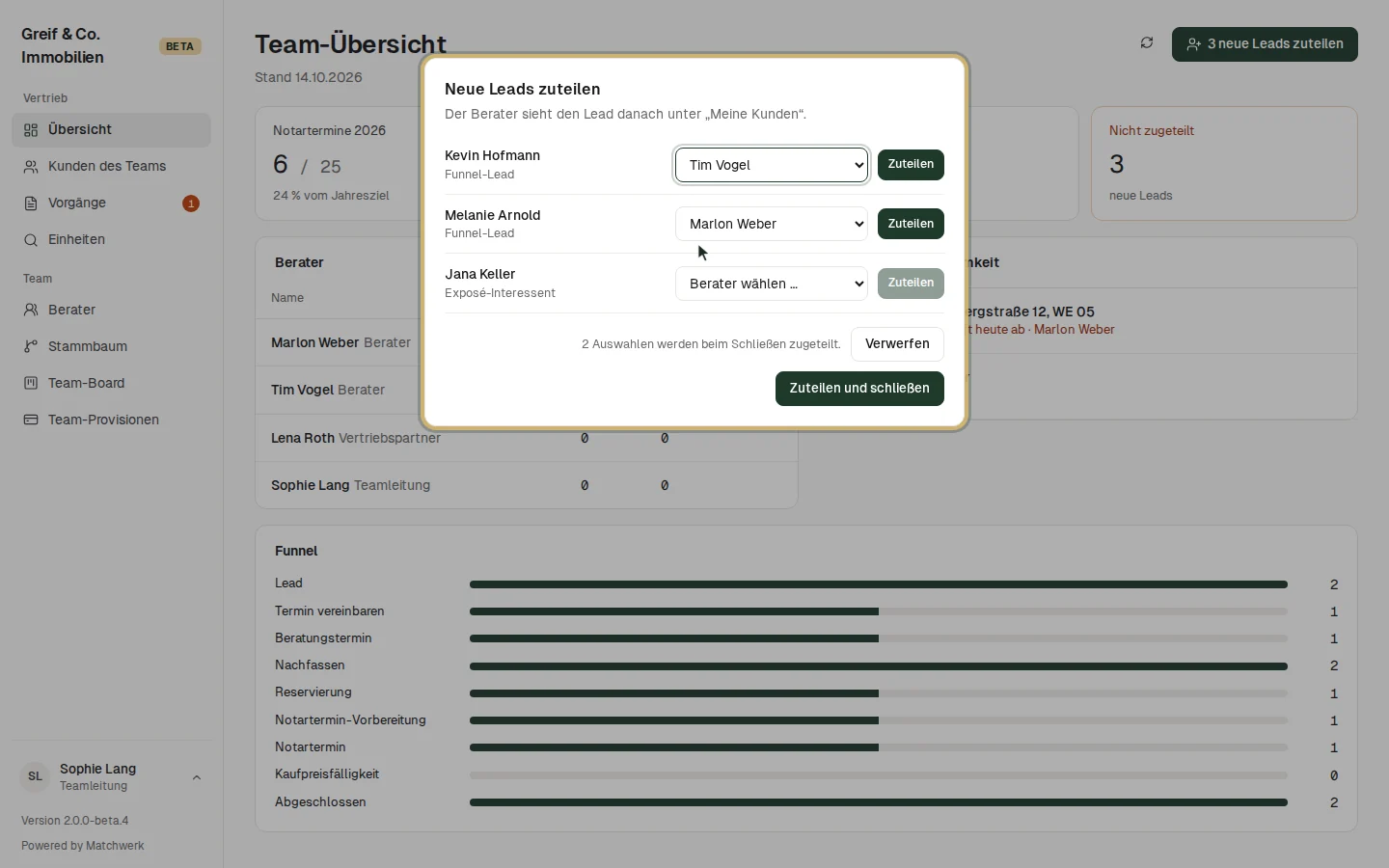Click the Sophie Lang Teamleitung table row
This screenshot has height=868, width=1389.
click(527, 485)
